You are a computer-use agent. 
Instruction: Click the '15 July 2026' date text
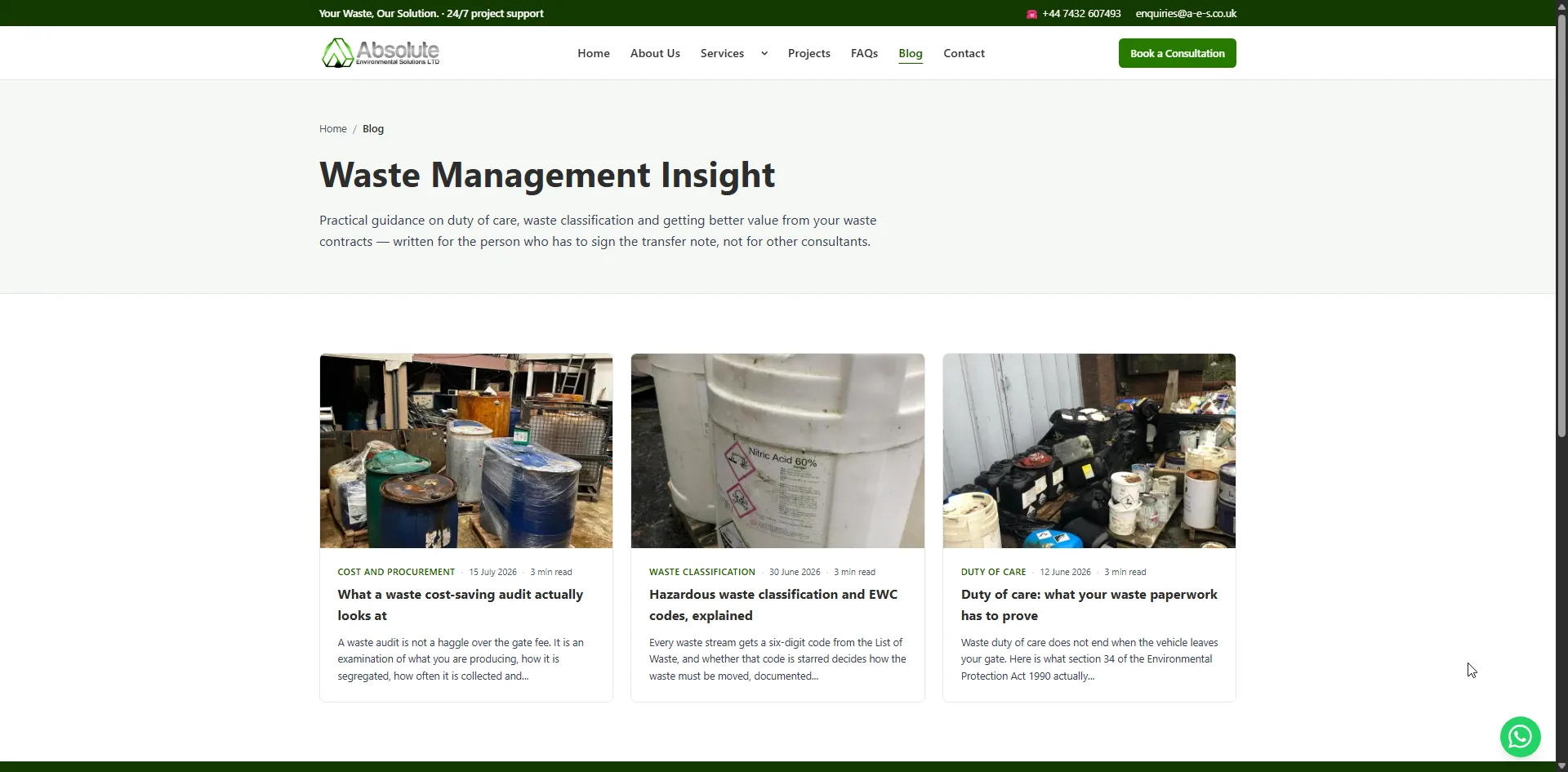click(493, 573)
